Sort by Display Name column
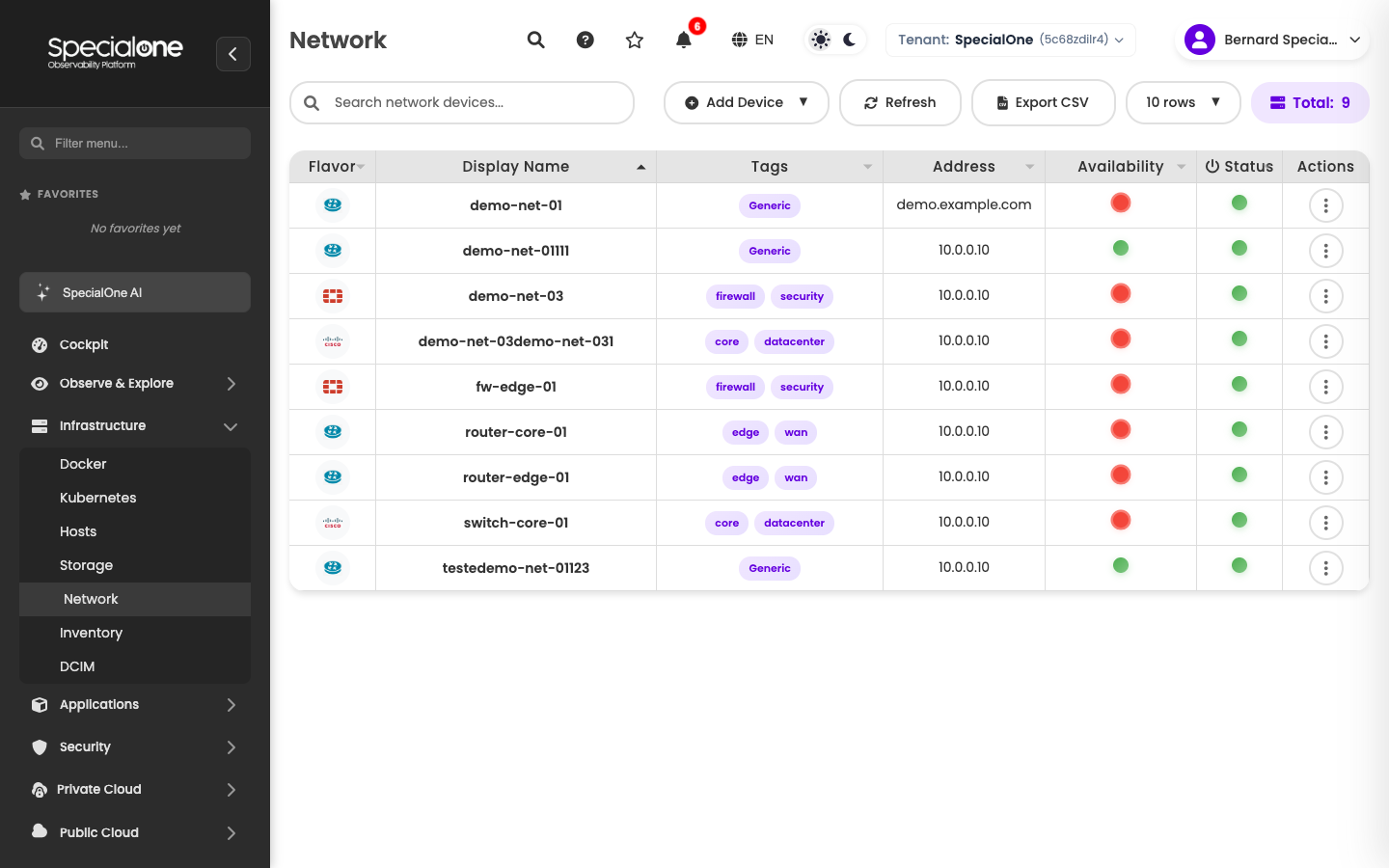 click(516, 167)
